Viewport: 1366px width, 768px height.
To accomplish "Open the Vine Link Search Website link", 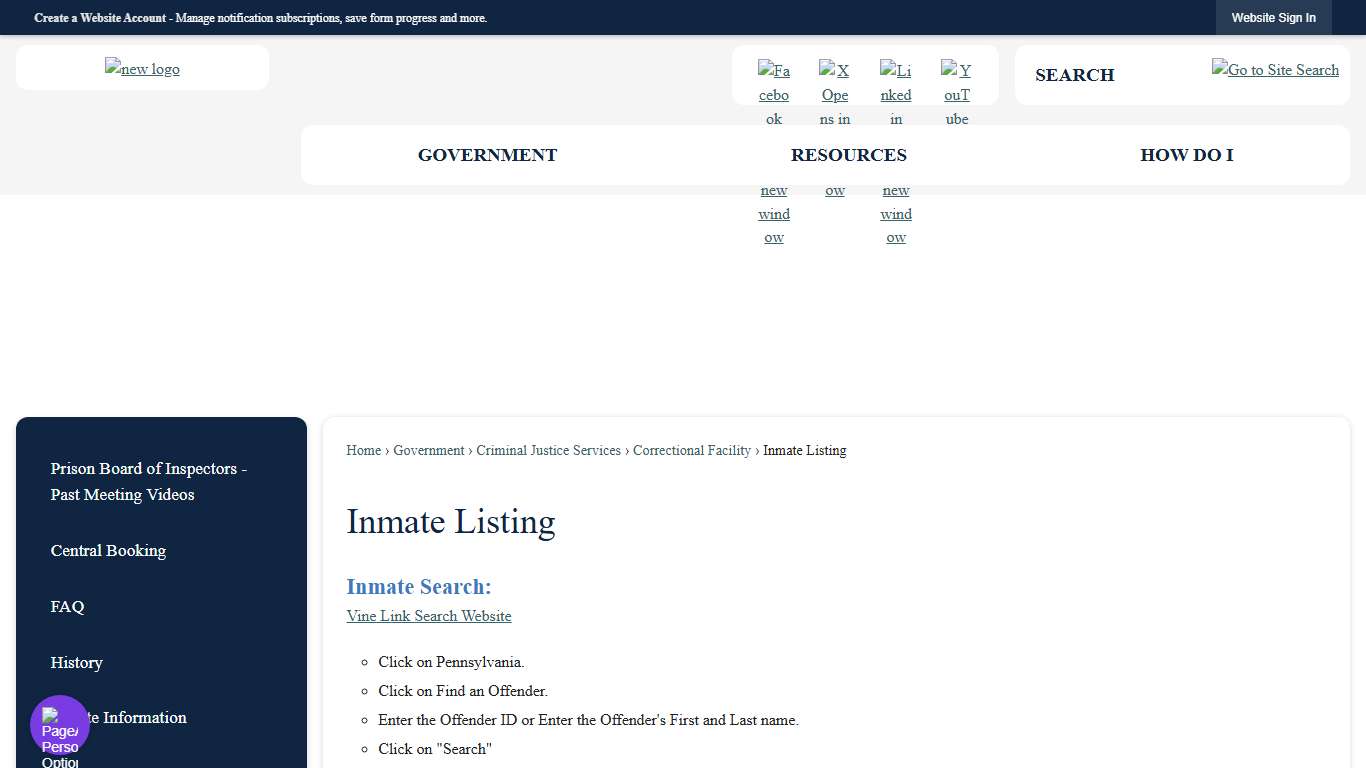I will point(429,616).
